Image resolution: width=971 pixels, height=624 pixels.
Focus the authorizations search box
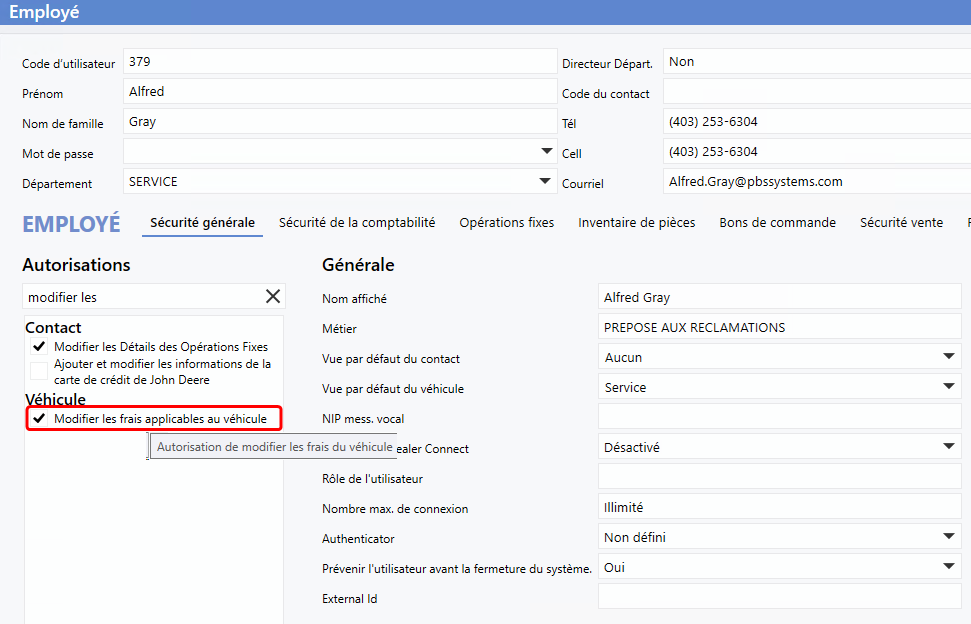(x=140, y=297)
